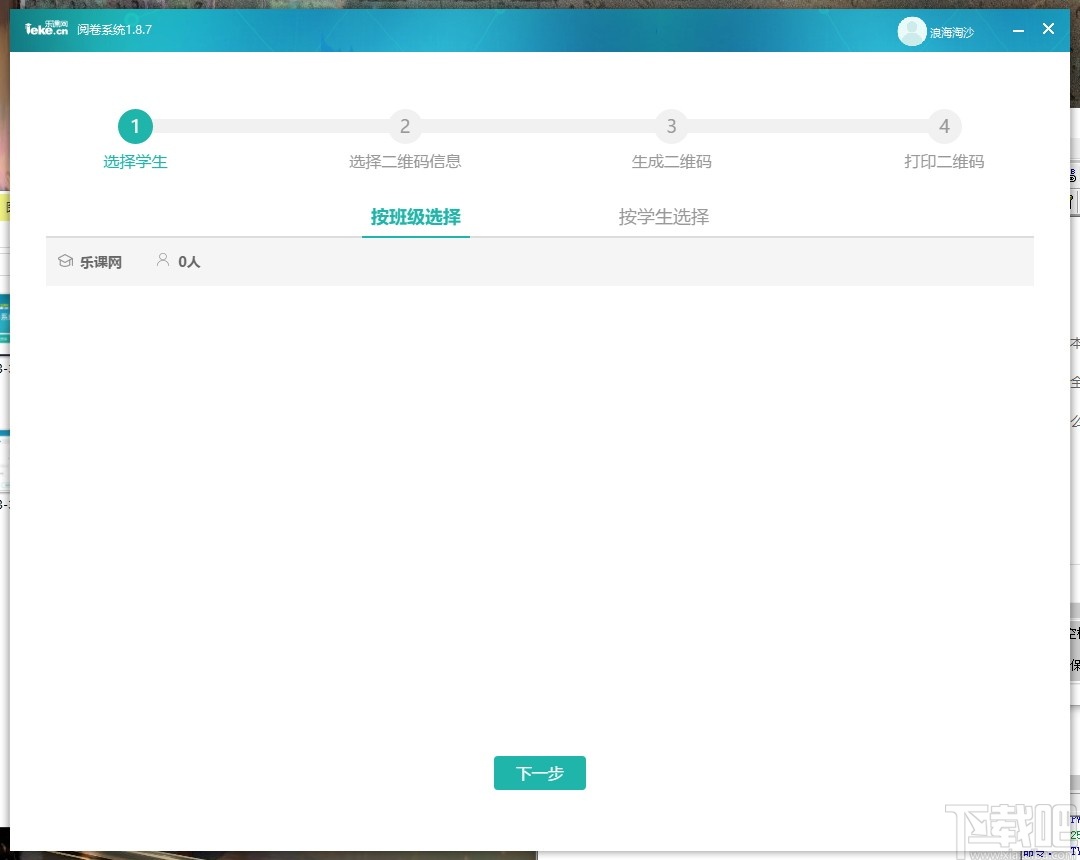Click the step 3 生成二维码 circle
Image resolution: width=1080 pixels, height=860 pixels.
[670, 126]
